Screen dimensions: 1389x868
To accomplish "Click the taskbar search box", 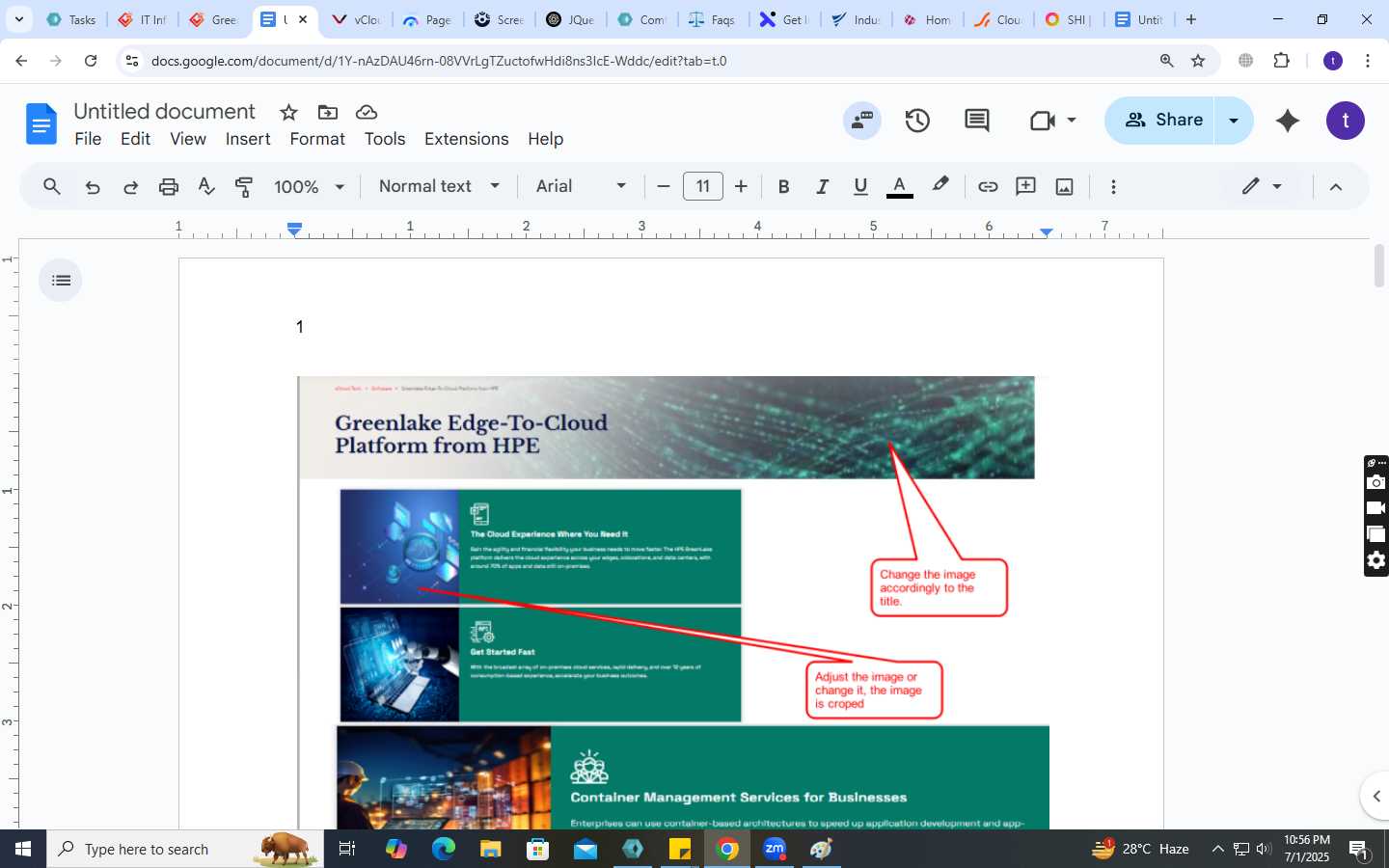I will (x=185, y=849).
